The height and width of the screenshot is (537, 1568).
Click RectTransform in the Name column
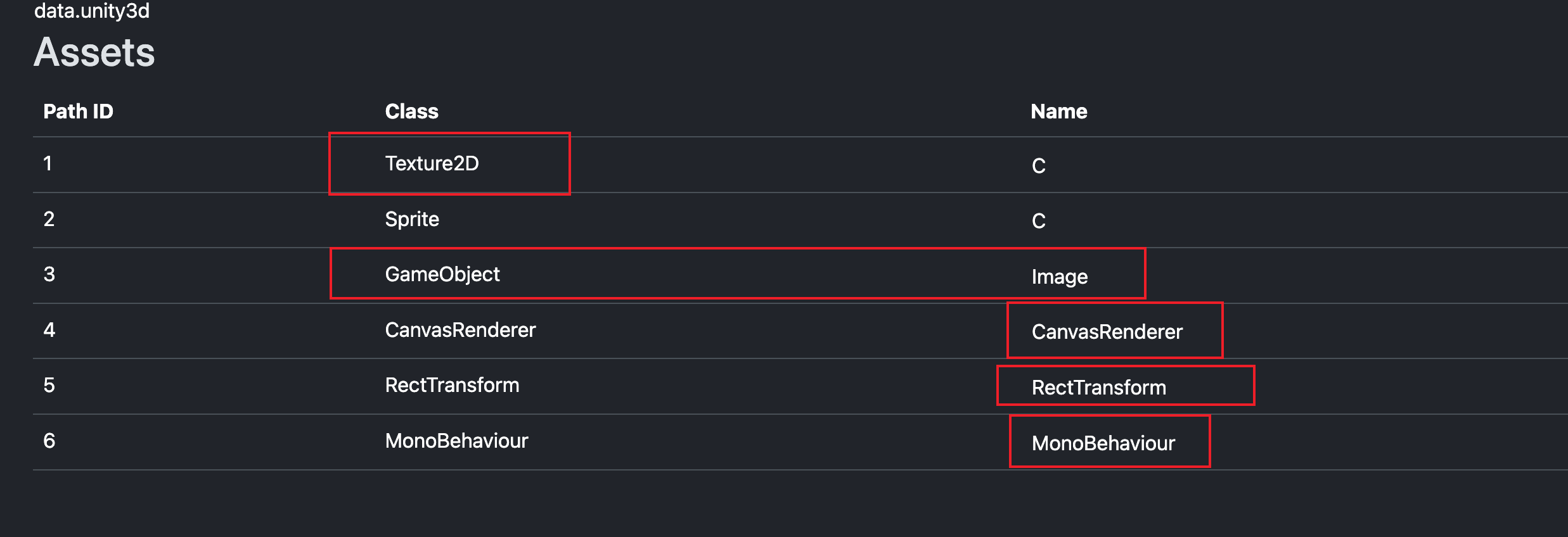pyautogui.click(x=1098, y=388)
